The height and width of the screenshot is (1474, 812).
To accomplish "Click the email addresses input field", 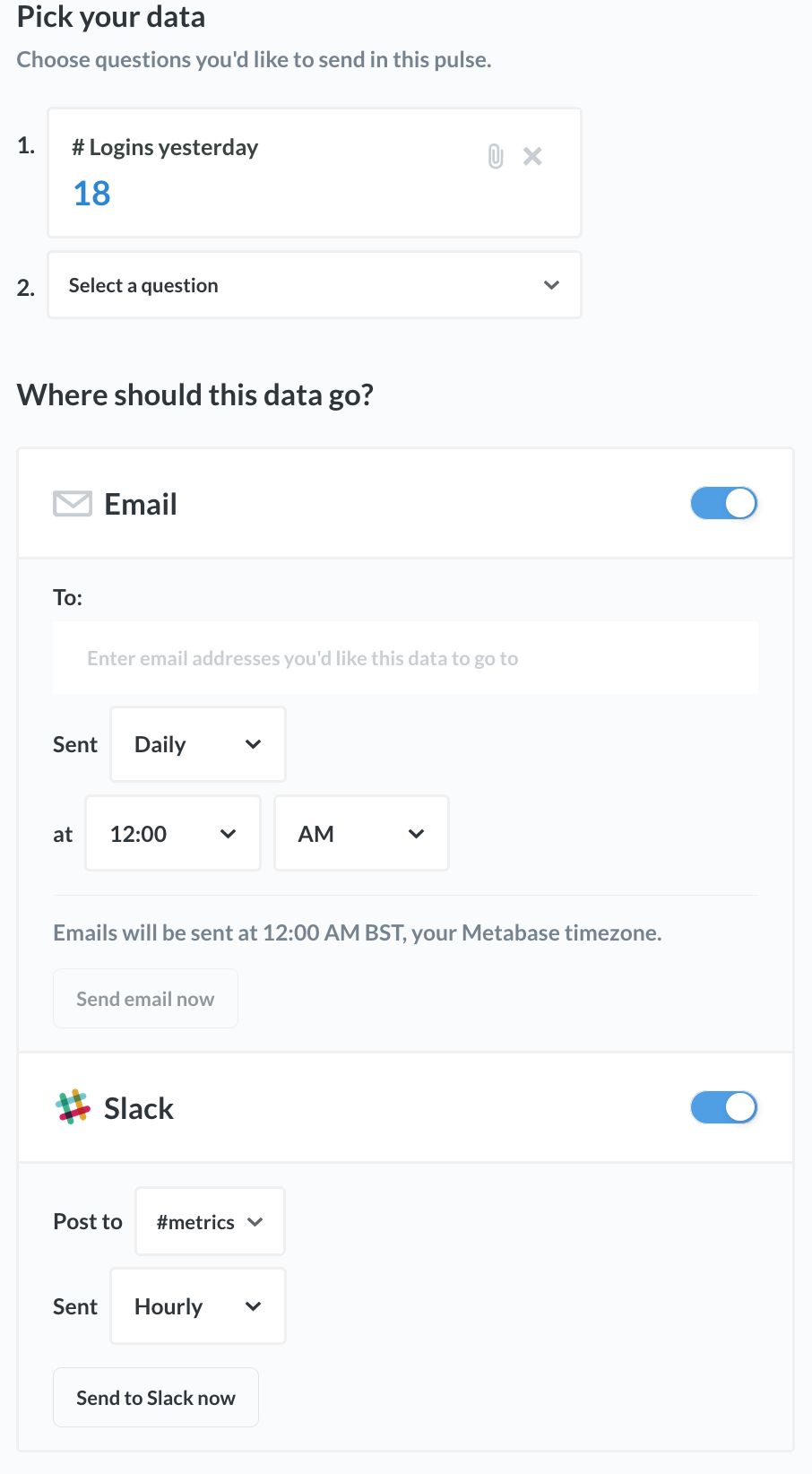I will [405, 657].
